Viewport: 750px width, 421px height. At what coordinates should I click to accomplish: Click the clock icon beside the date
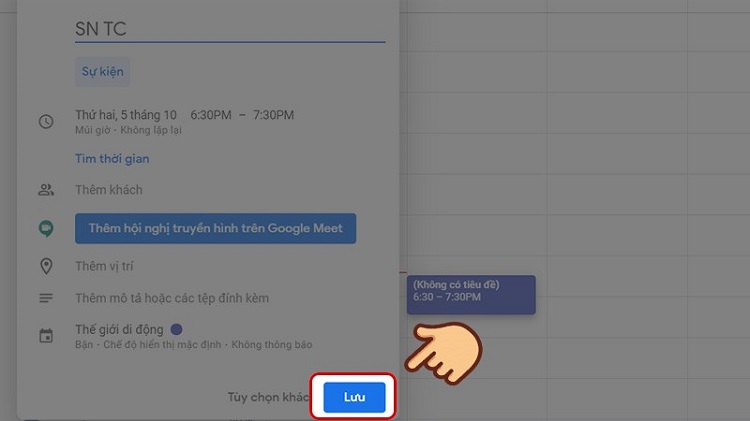(46, 122)
